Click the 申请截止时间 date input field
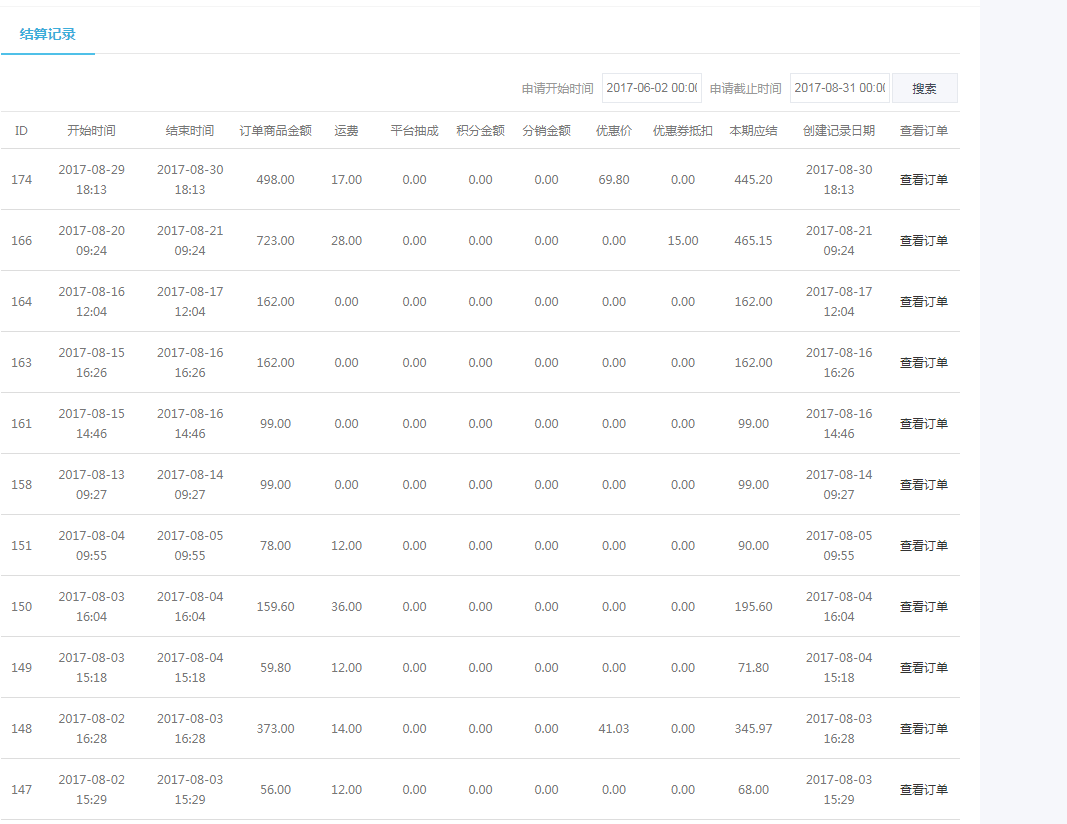The image size is (1067, 824). coord(839,88)
